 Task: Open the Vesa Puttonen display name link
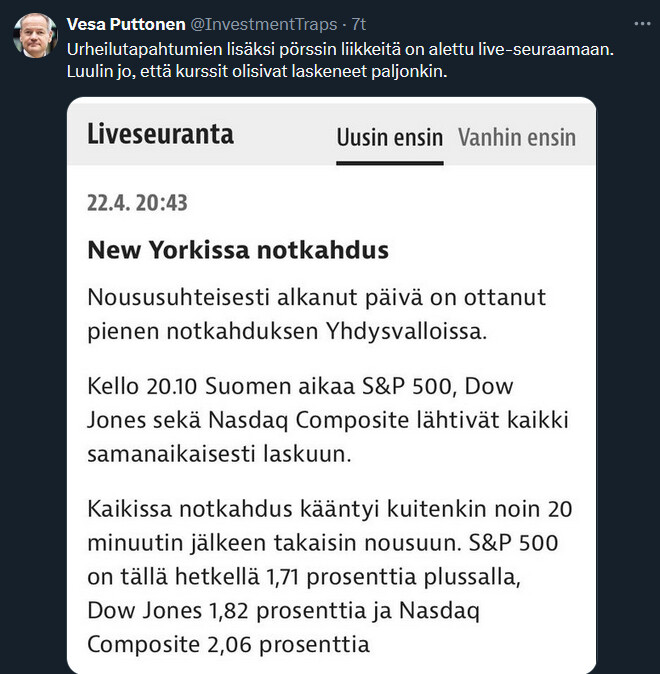pyautogui.click(x=123, y=24)
